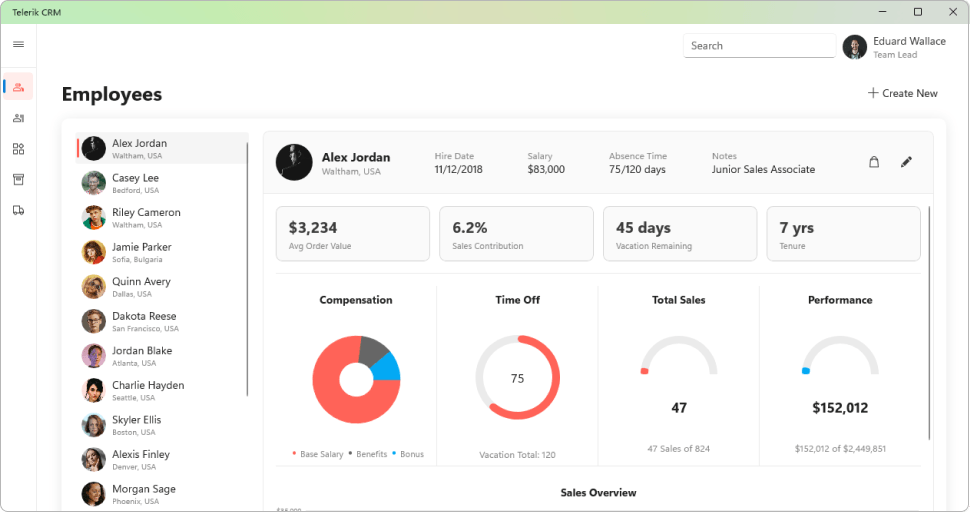Viewport: 970px width, 512px height.
Task: Select Skyler Ellis in employee list
Action: (x=162, y=425)
